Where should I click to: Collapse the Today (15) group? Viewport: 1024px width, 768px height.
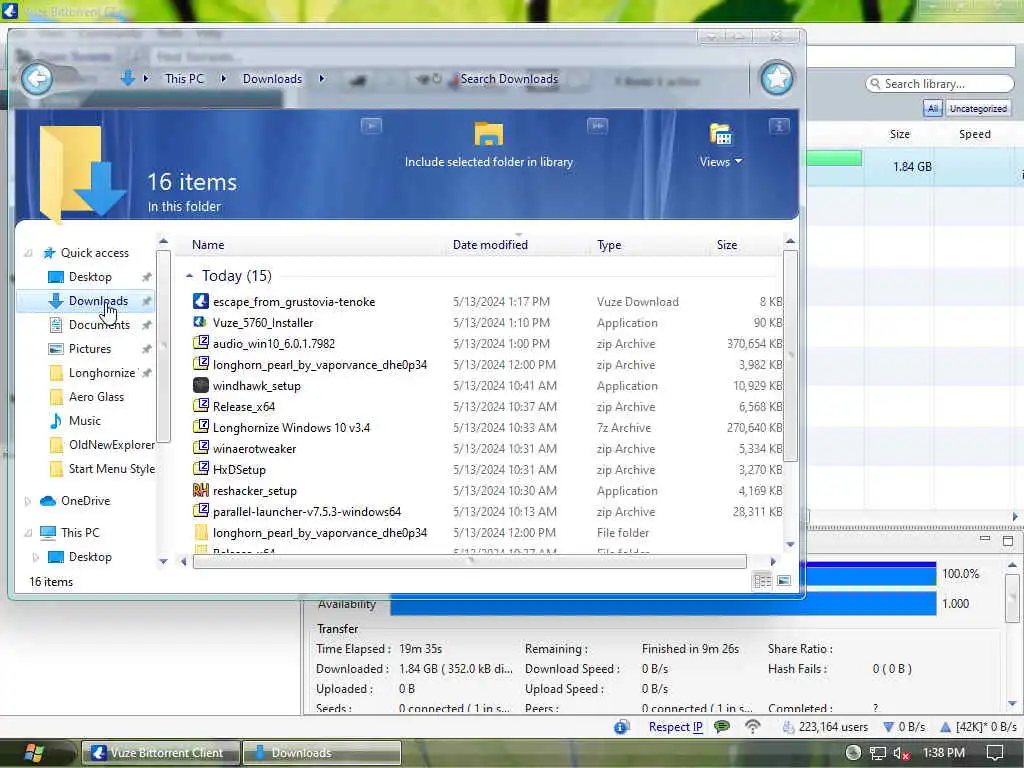click(x=189, y=276)
